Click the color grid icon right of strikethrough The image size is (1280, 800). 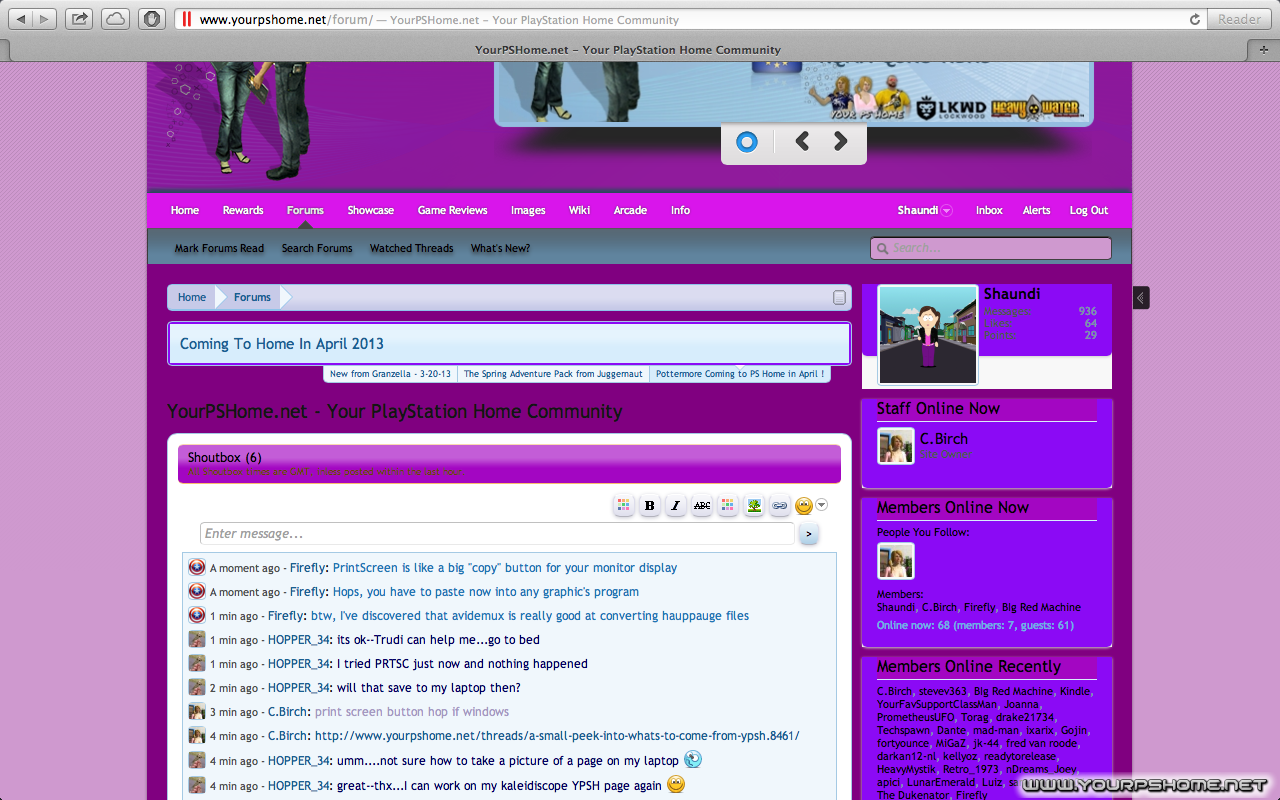click(x=728, y=506)
